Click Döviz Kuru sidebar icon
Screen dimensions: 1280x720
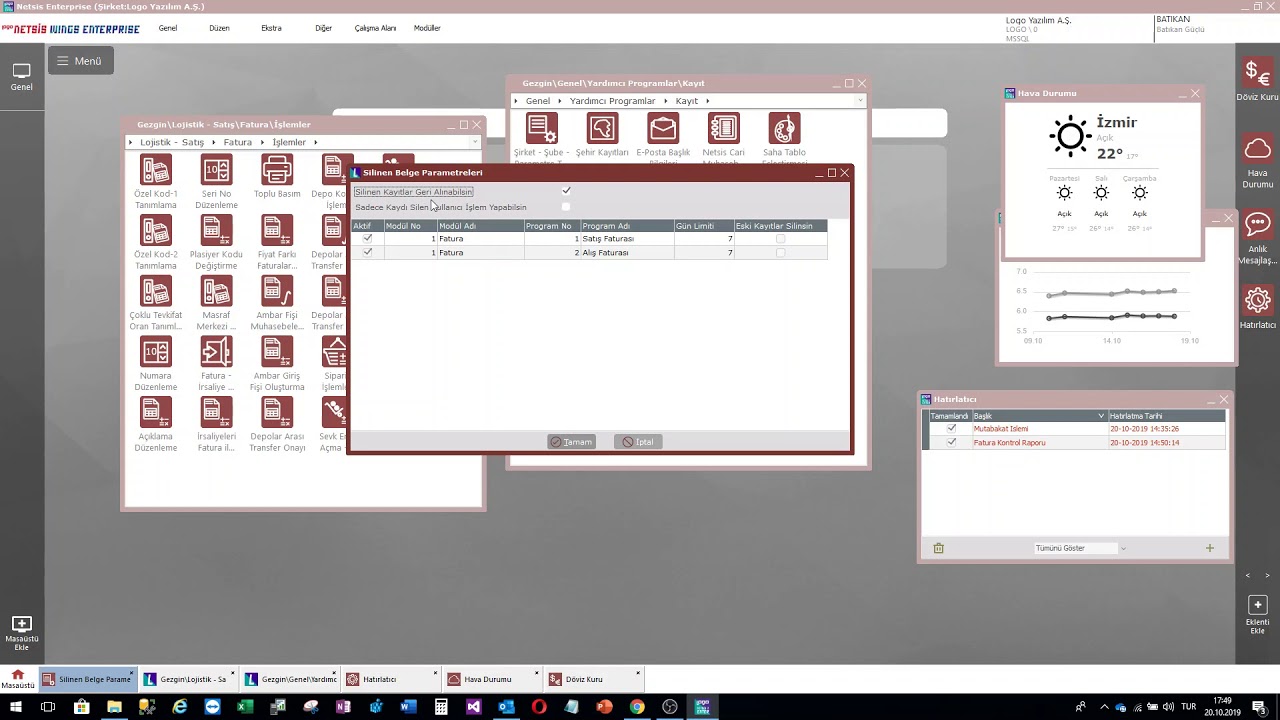pos(1257,73)
